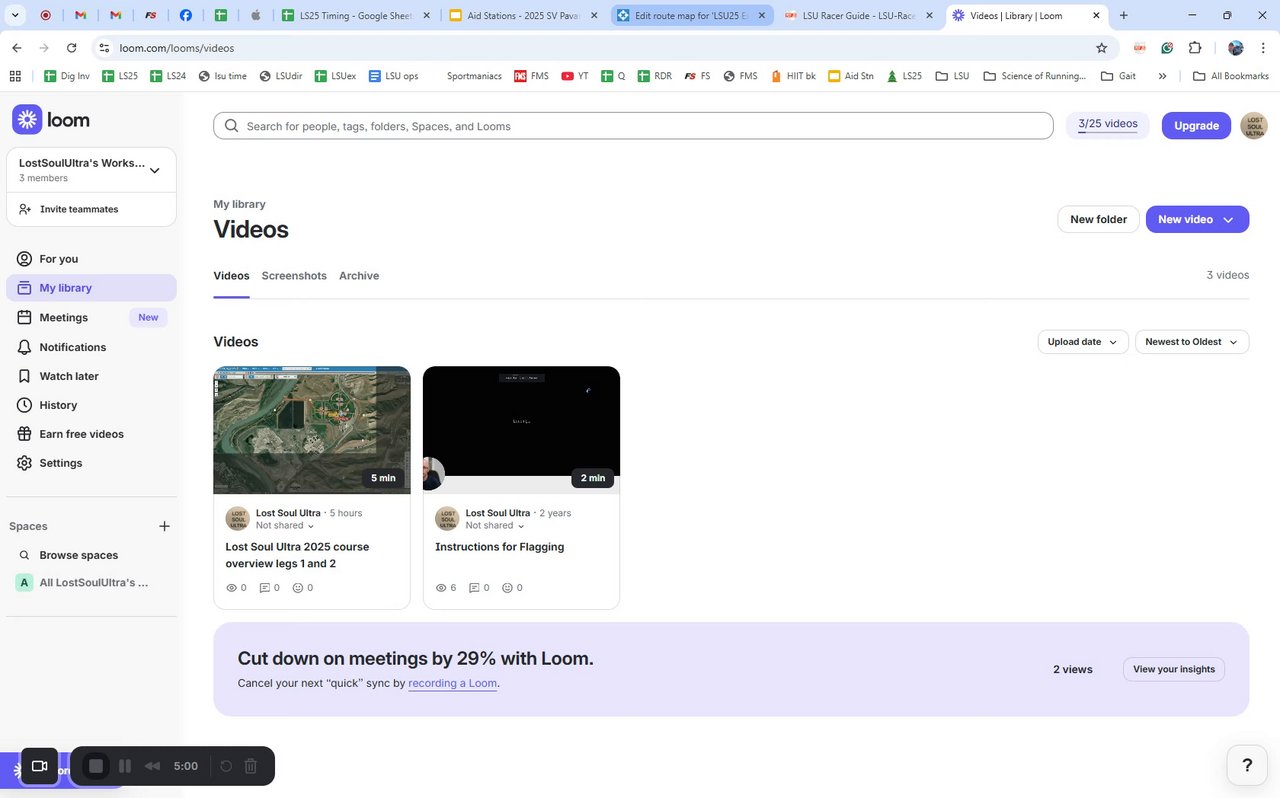Open the All Bookmarks folder
The image size is (1280, 798).
(1230, 76)
